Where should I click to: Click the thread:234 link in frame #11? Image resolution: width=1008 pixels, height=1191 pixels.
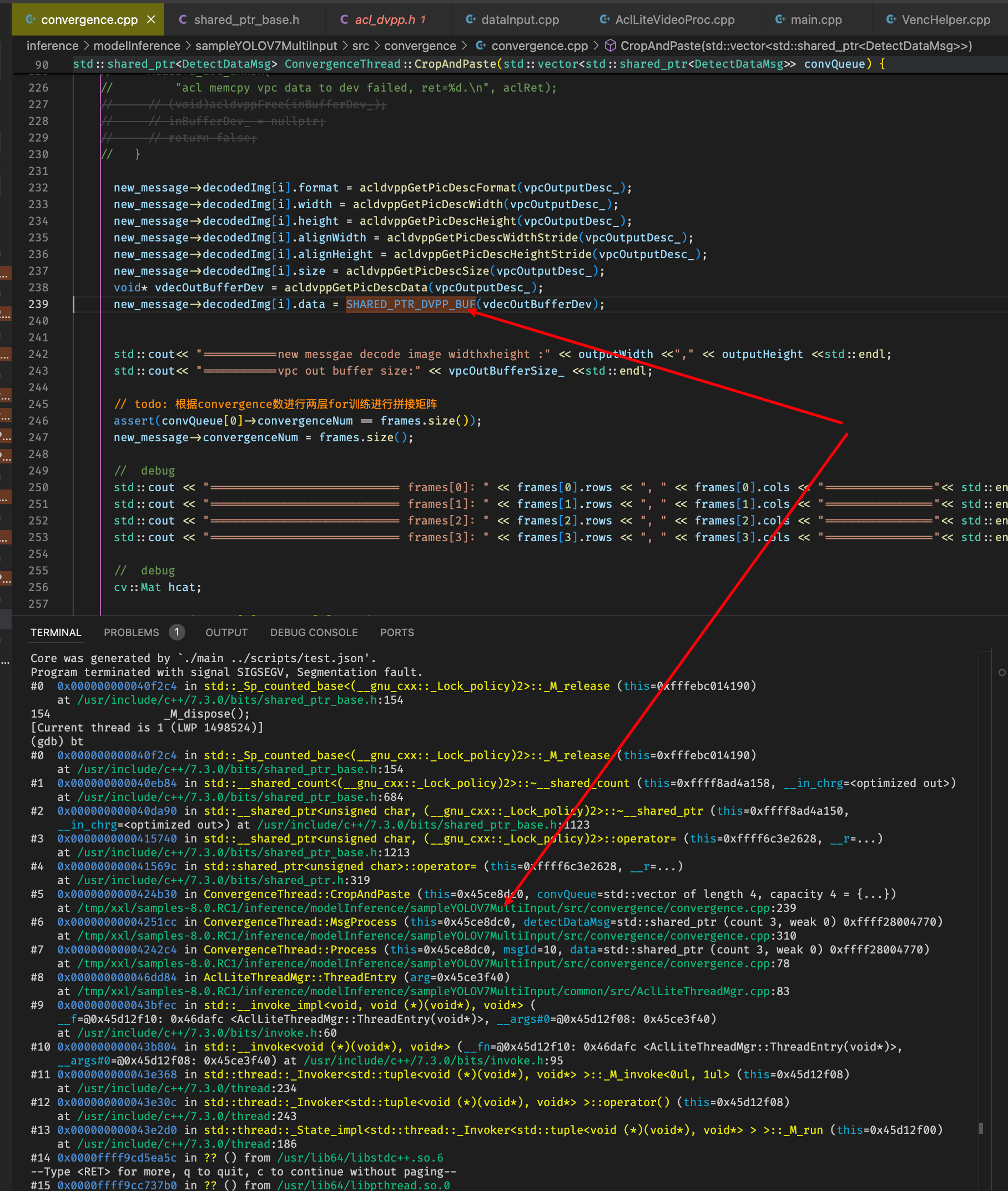(x=187, y=1088)
